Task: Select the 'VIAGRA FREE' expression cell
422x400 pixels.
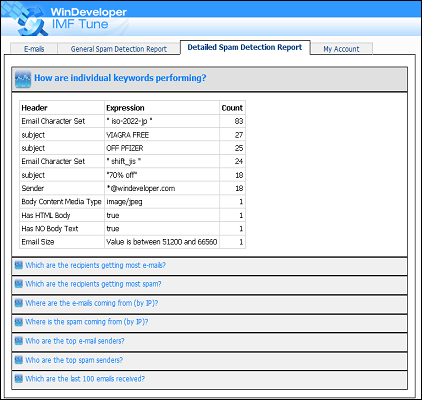Action: pyautogui.click(x=162, y=135)
